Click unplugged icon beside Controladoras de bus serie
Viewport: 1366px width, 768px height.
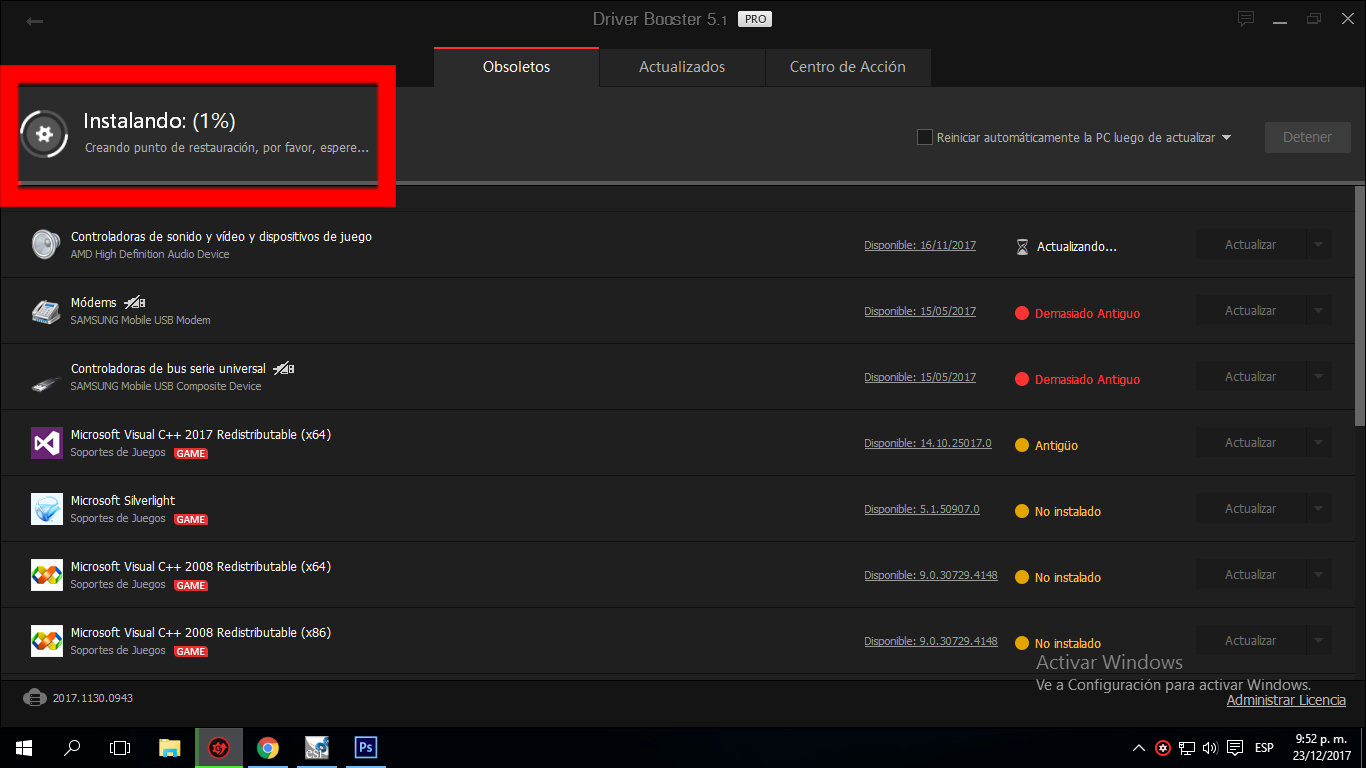tap(283, 369)
